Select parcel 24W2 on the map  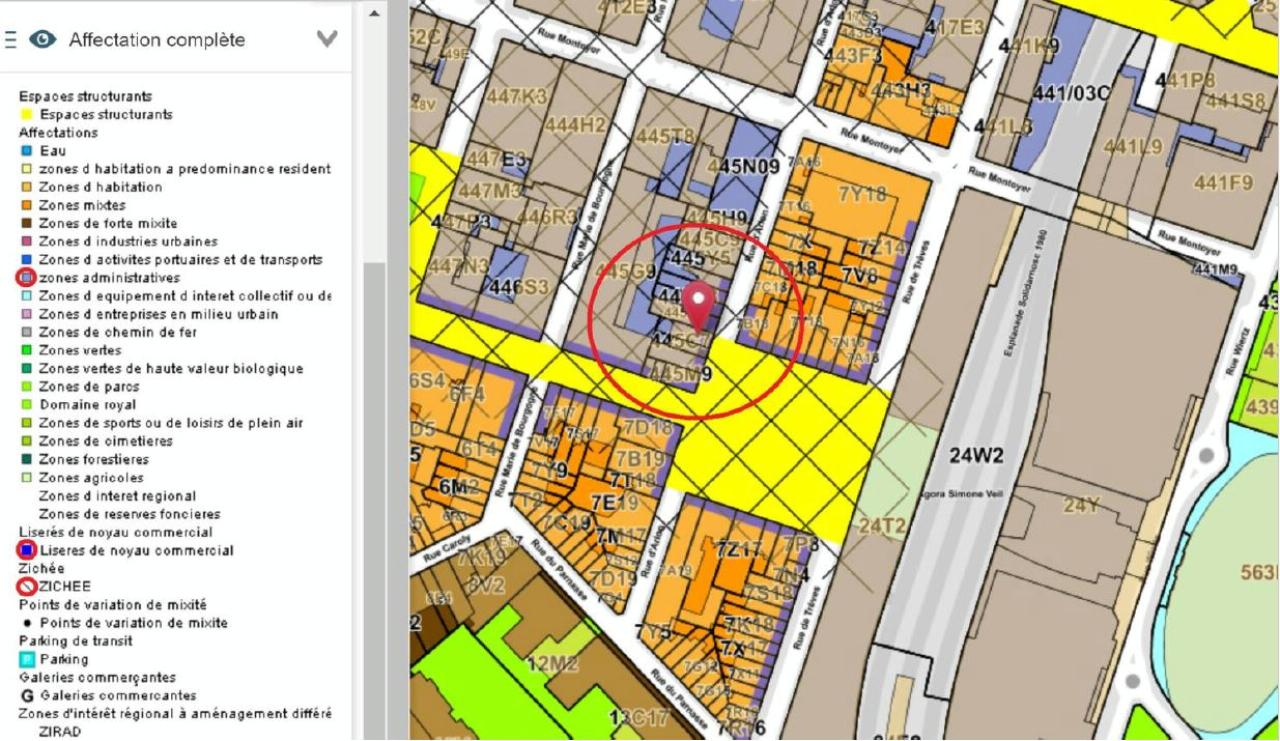pos(975,457)
